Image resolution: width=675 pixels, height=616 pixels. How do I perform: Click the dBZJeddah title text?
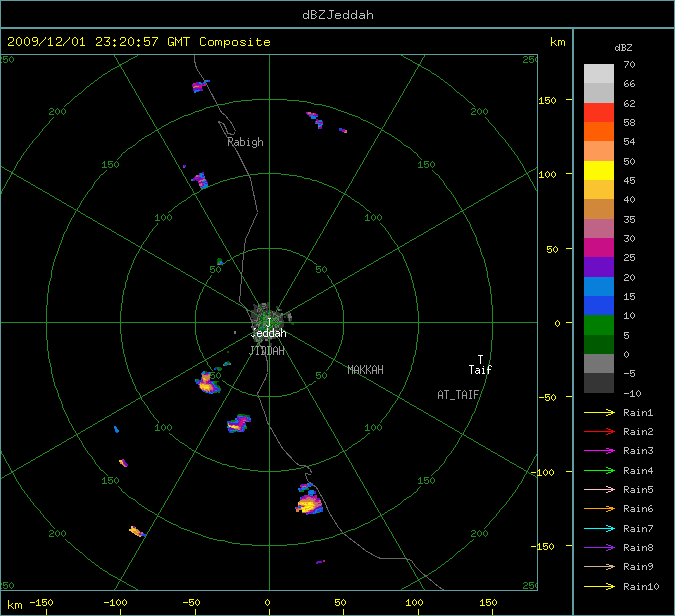coord(338,15)
